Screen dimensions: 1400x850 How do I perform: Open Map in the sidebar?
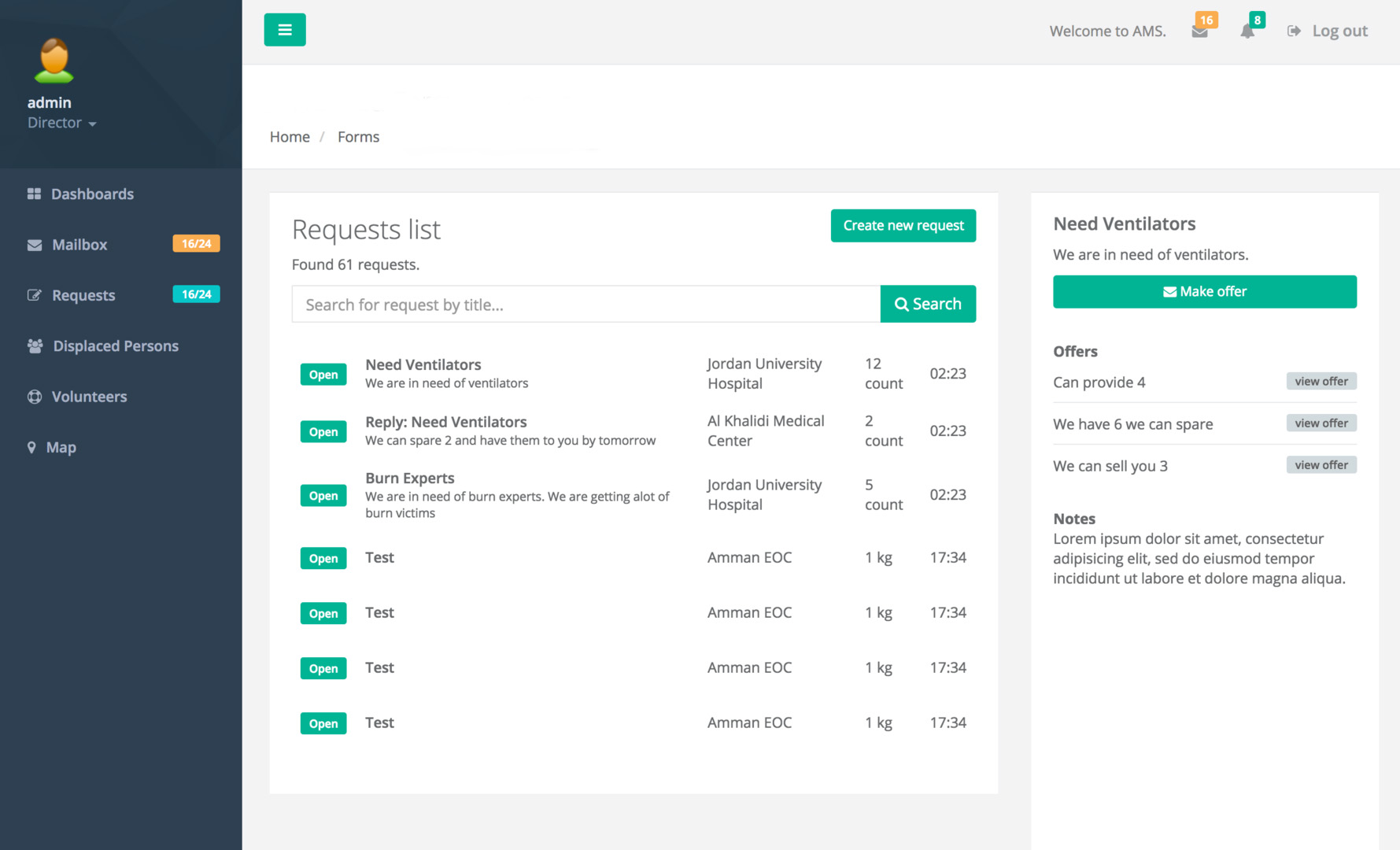pos(61,447)
